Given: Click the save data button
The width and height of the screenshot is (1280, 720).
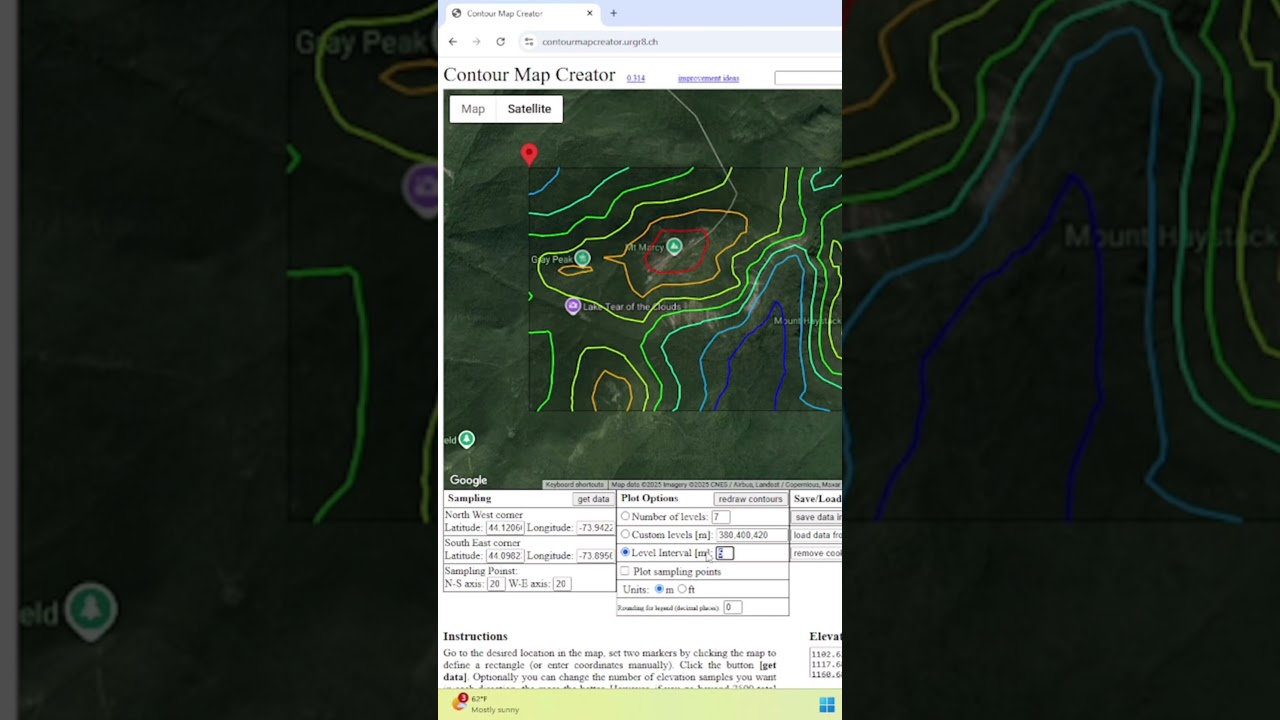Looking at the screenshot, I should [x=817, y=517].
